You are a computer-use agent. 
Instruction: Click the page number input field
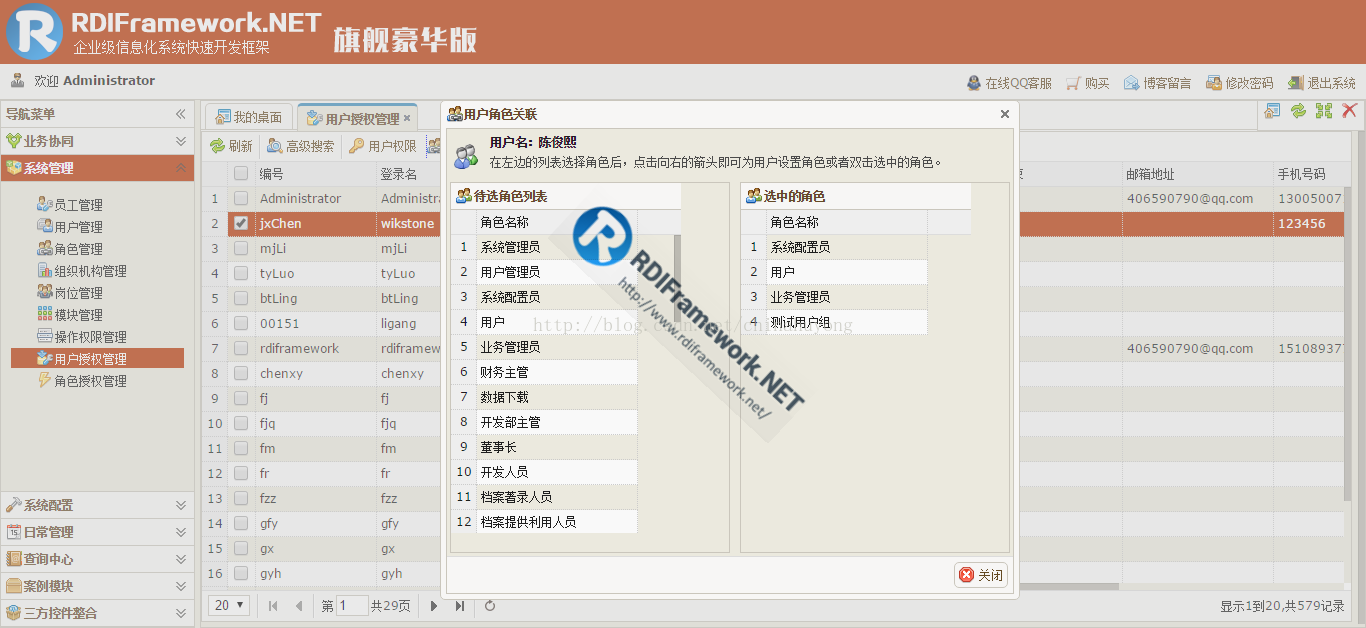353,605
